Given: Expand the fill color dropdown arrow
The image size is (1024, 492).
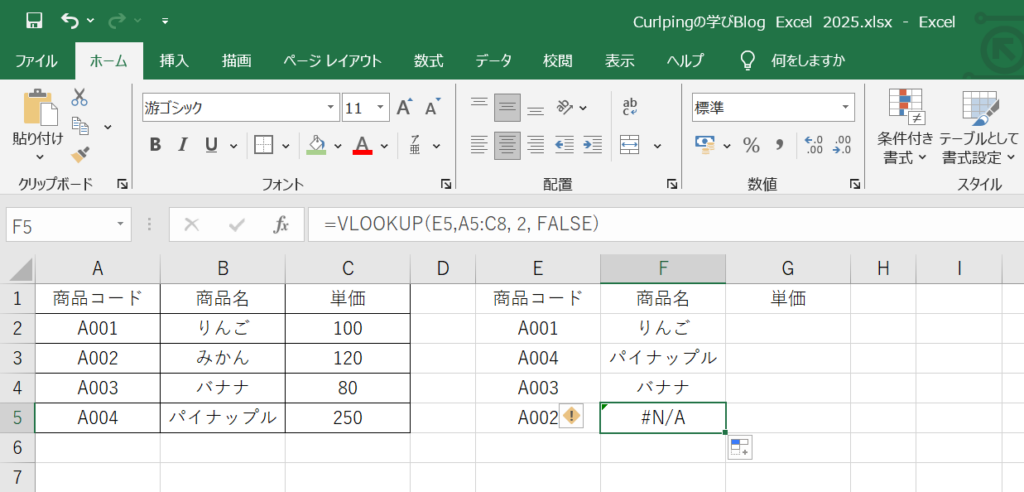Looking at the screenshot, I should pyautogui.click(x=338, y=146).
